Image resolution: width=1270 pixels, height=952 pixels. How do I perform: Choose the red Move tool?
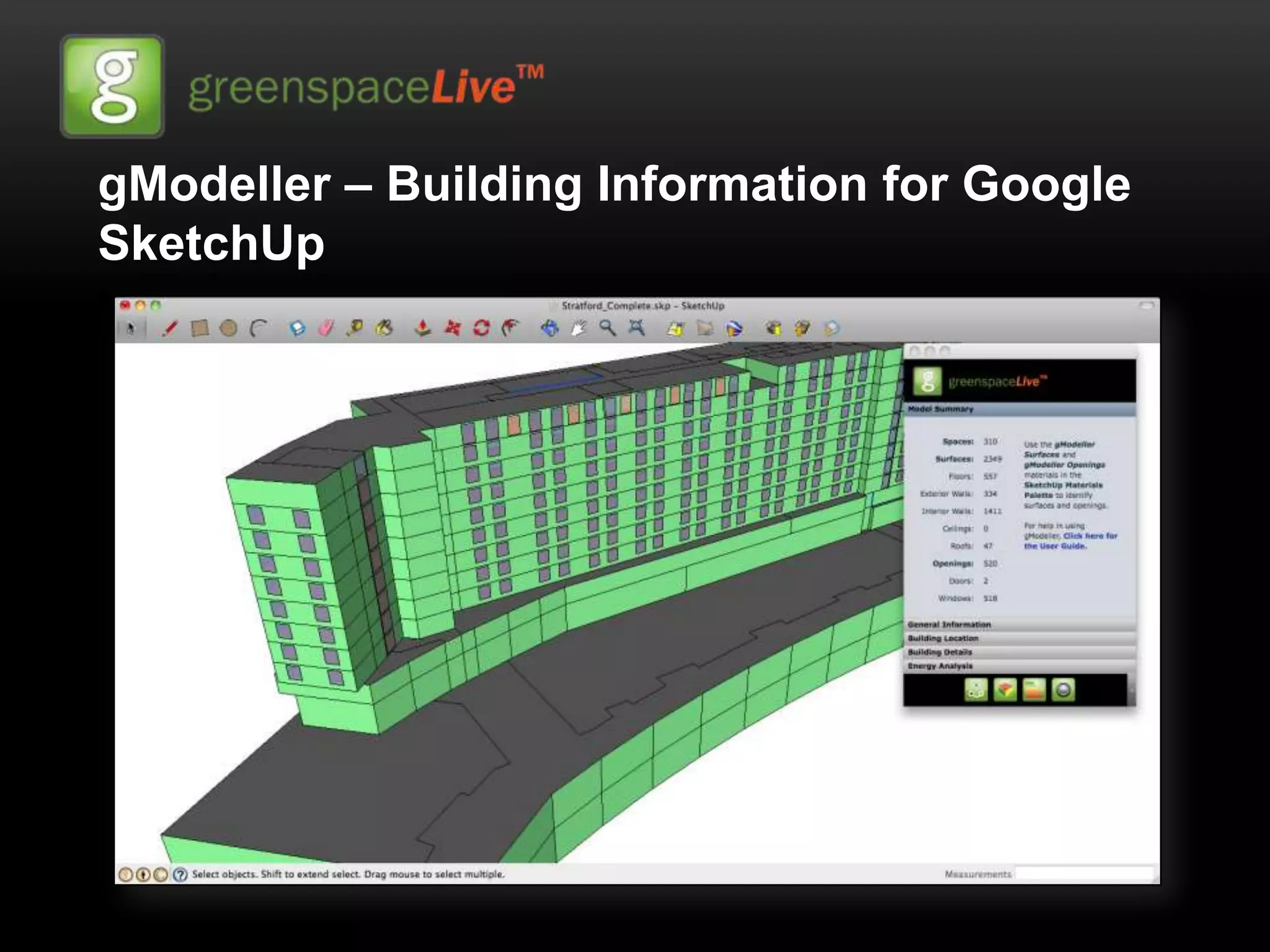pyautogui.click(x=453, y=328)
